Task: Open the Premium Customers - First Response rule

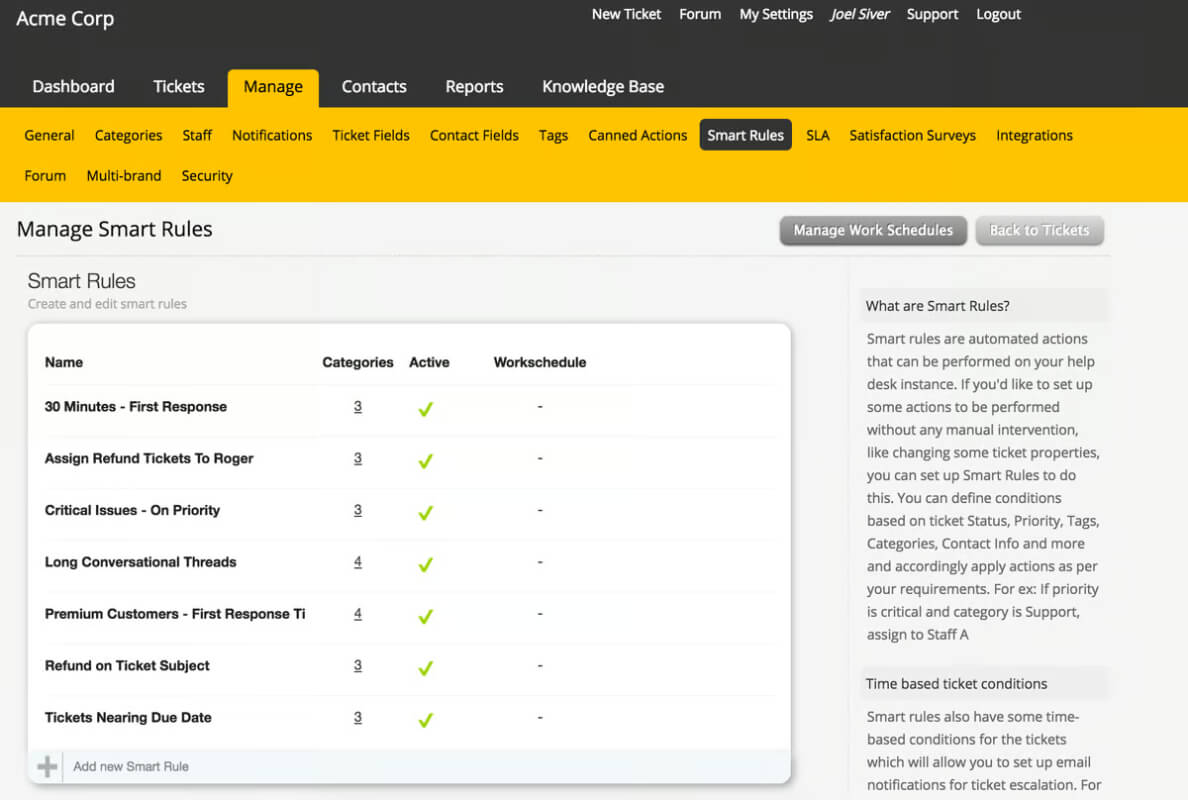Action: click(175, 614)
